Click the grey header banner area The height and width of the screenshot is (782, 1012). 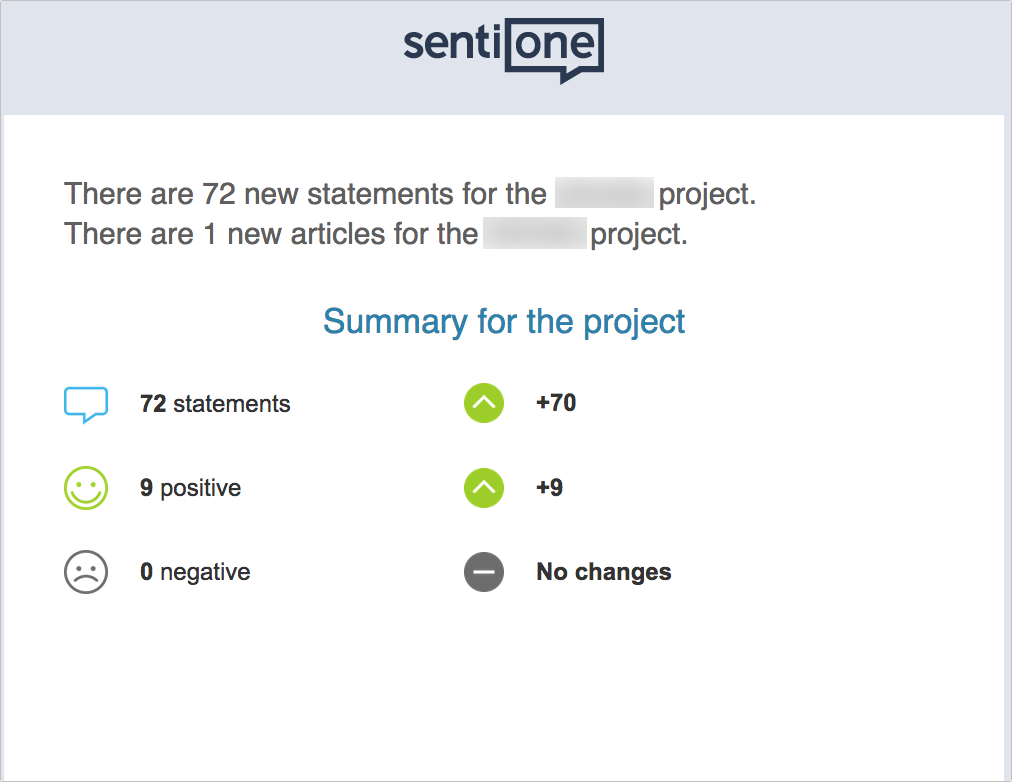coord(504,58)
